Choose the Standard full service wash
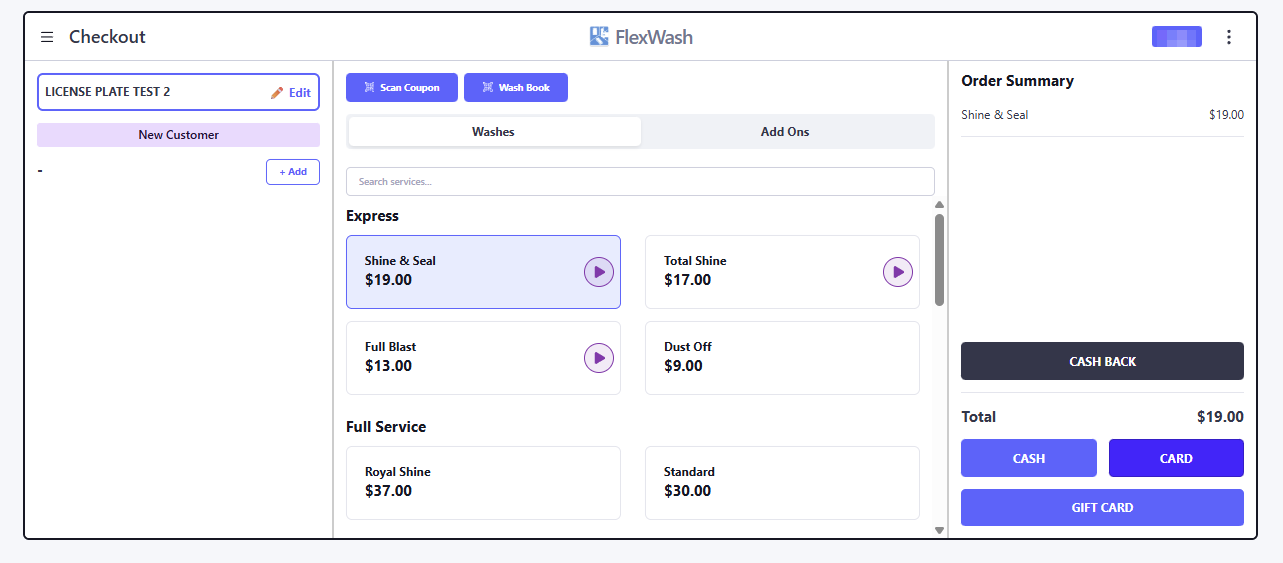Screen dimensions: 1283x563 click(782, 483)
